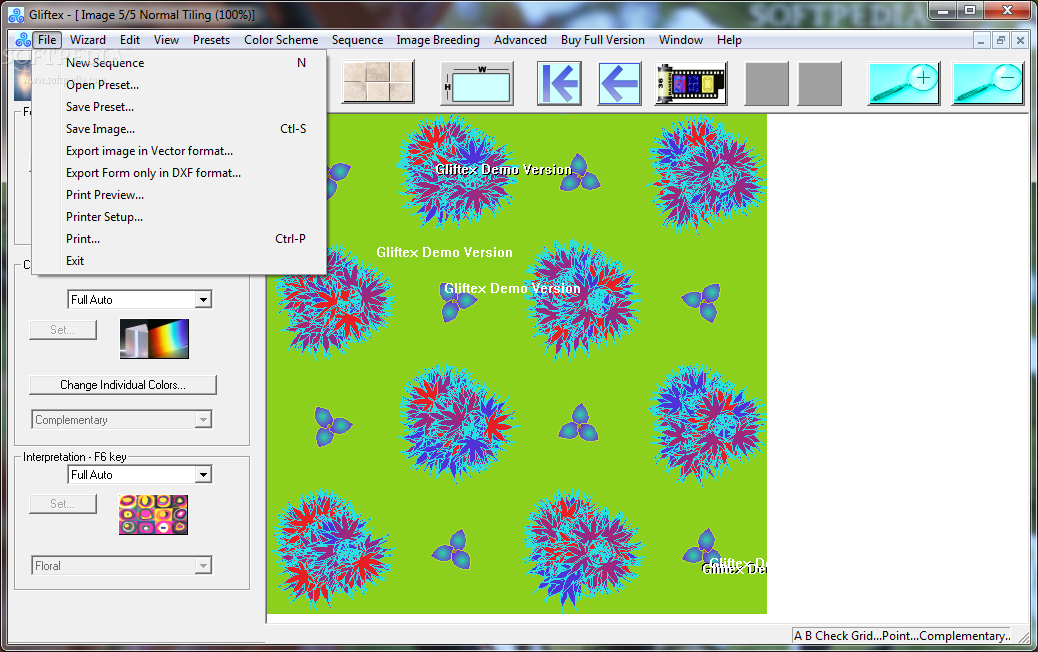Open the View menu
The image size is (1038, 652).
(166, 40)
